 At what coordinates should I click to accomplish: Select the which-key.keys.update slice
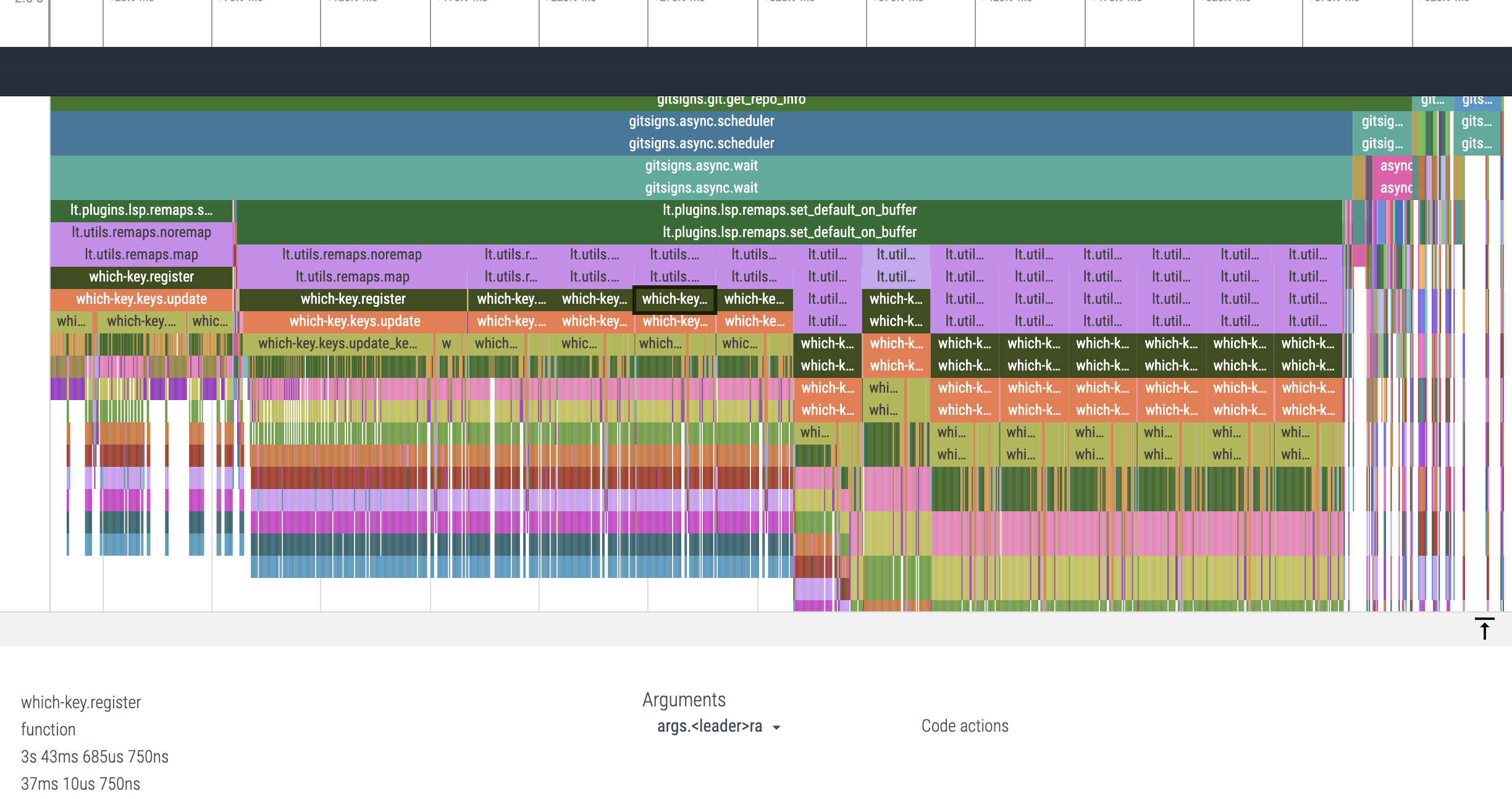click(x=141, y=299)
